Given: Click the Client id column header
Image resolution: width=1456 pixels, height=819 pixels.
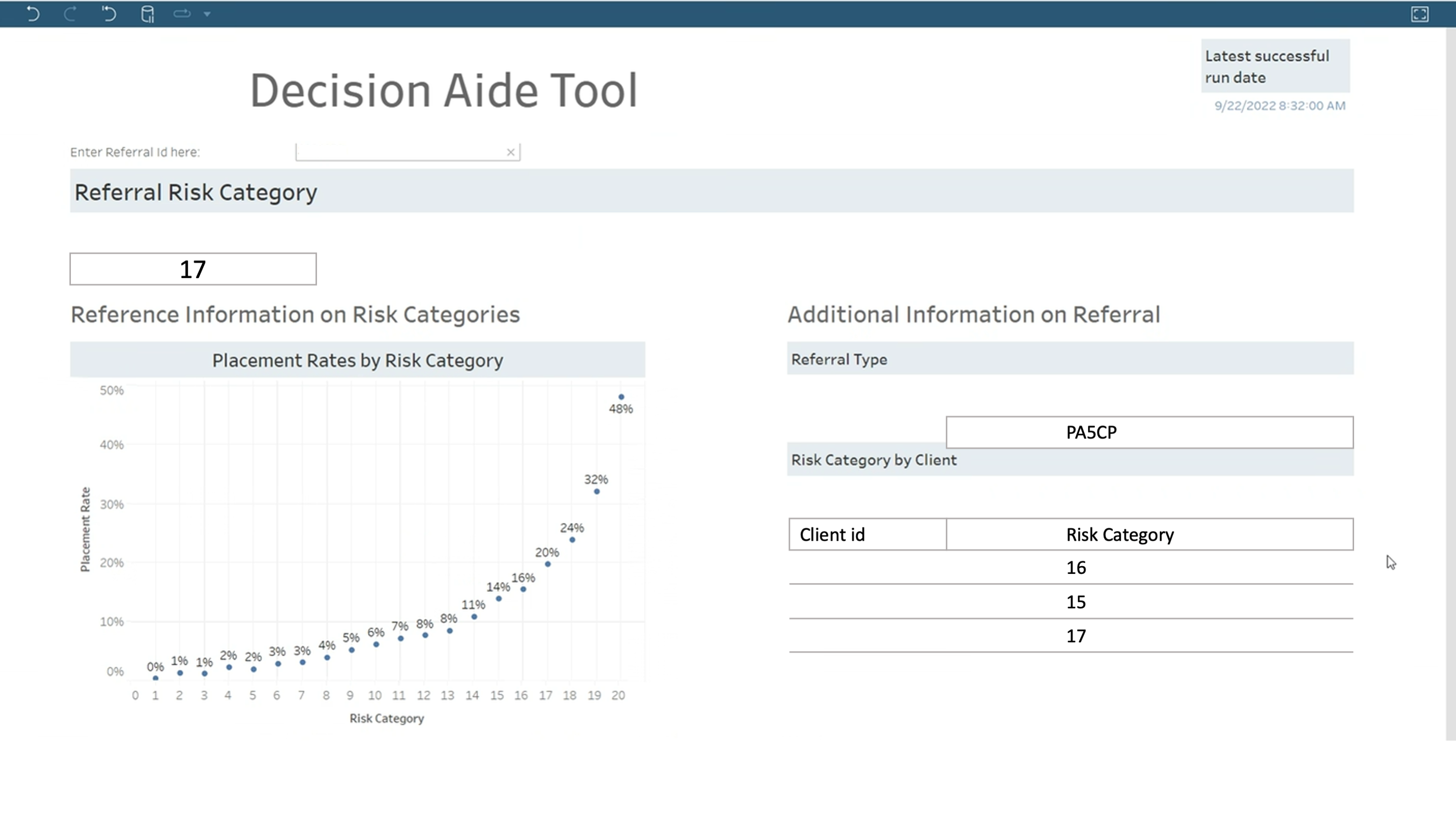Looking at the screenshot, I should (867, 534).
